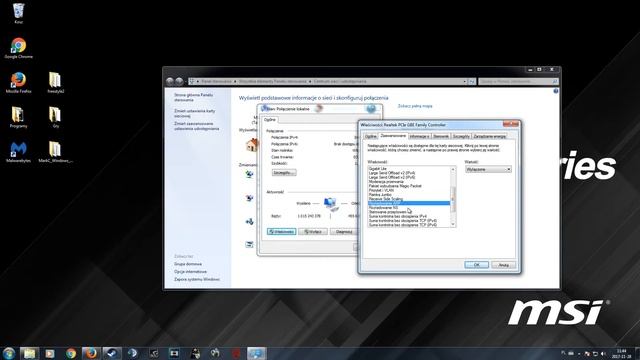The height and width of the screenshot is (360, 640).
Task: Click the clock in the system tray
Action: point(621,353)
